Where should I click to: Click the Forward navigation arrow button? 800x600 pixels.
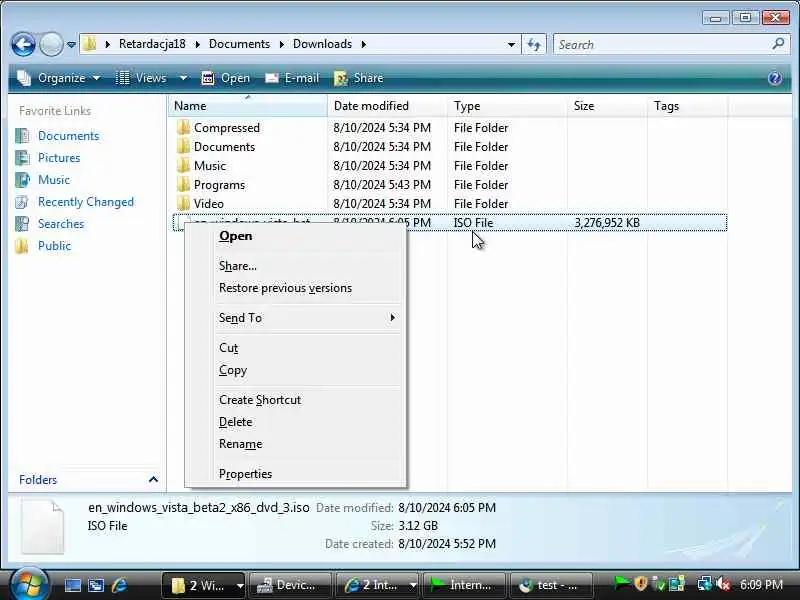pyautogui.click(x=51, y=44)
